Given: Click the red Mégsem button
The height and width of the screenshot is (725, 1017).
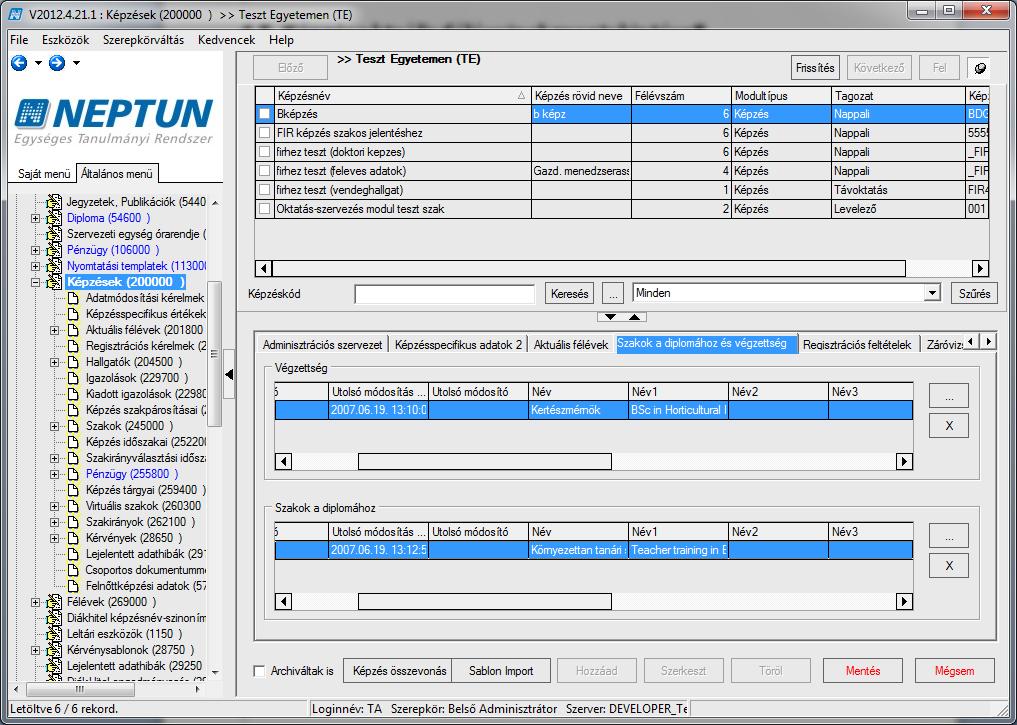Looking at the screenshot, I should click(954, 671).
